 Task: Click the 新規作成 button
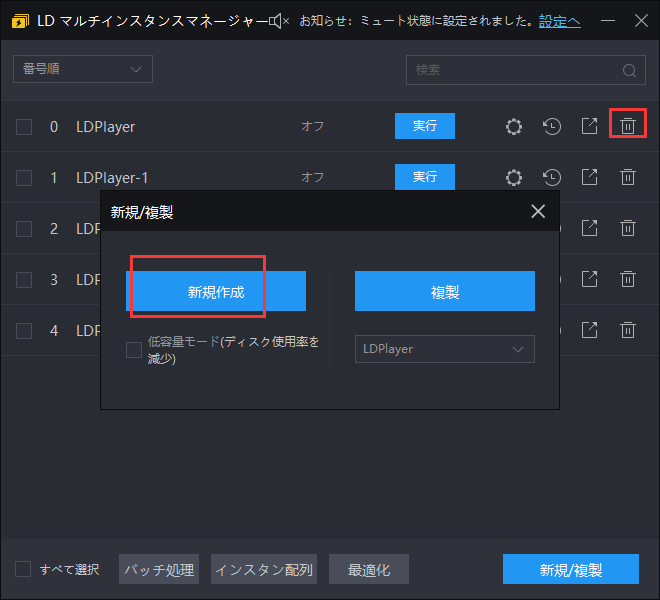[x=216, y=291]
